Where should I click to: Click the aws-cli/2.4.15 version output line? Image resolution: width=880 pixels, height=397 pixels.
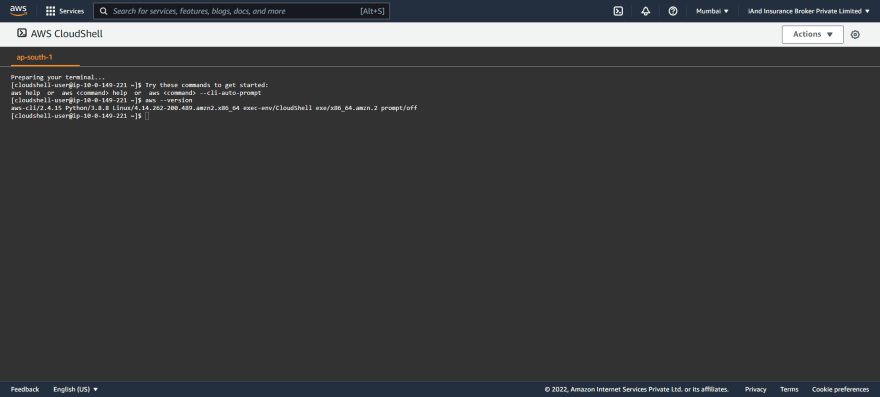pos(214,108)
